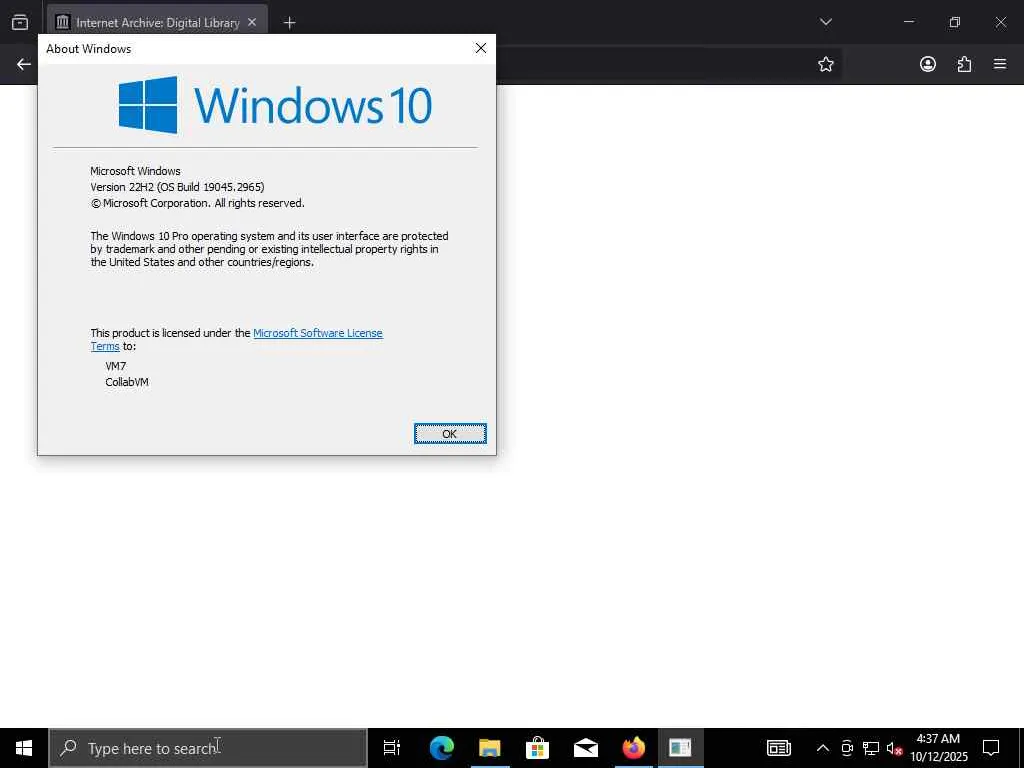
Task: Switch to Firefox on the taskbar
Action: click(x=633, y=748)
